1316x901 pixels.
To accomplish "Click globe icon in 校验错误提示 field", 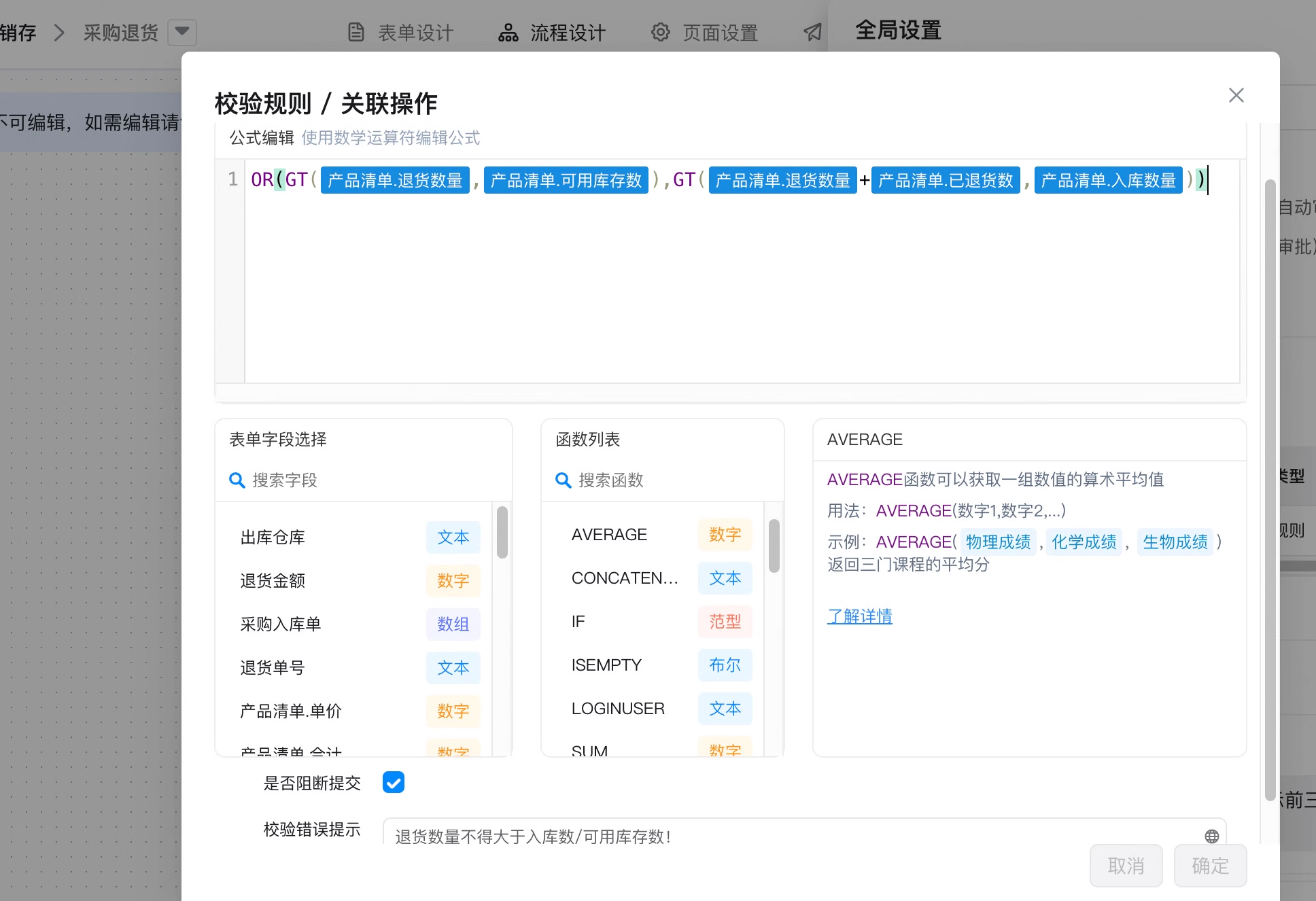I will click(1211, 836).
